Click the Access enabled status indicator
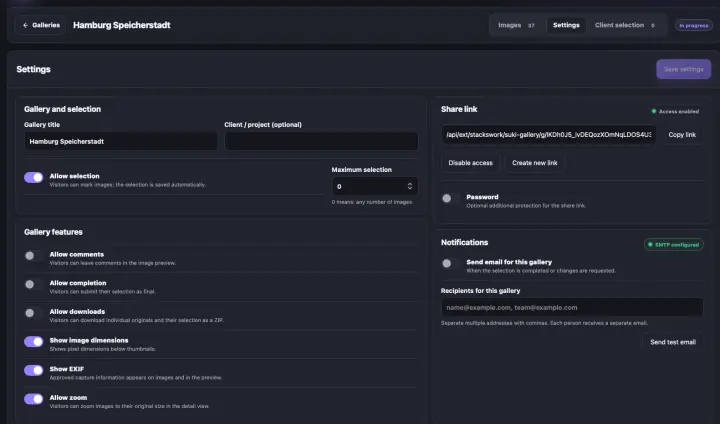The height and width of the screenshot is (424, 720). (x=675, y=111)
